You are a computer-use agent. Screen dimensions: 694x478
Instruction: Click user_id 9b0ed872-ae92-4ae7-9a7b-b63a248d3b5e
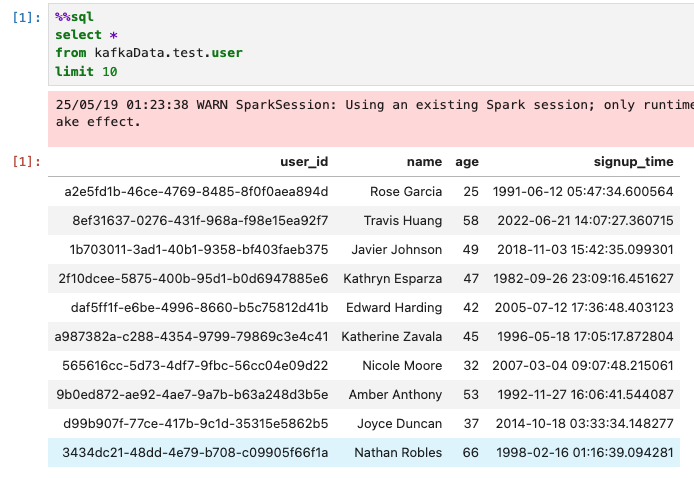192,394
